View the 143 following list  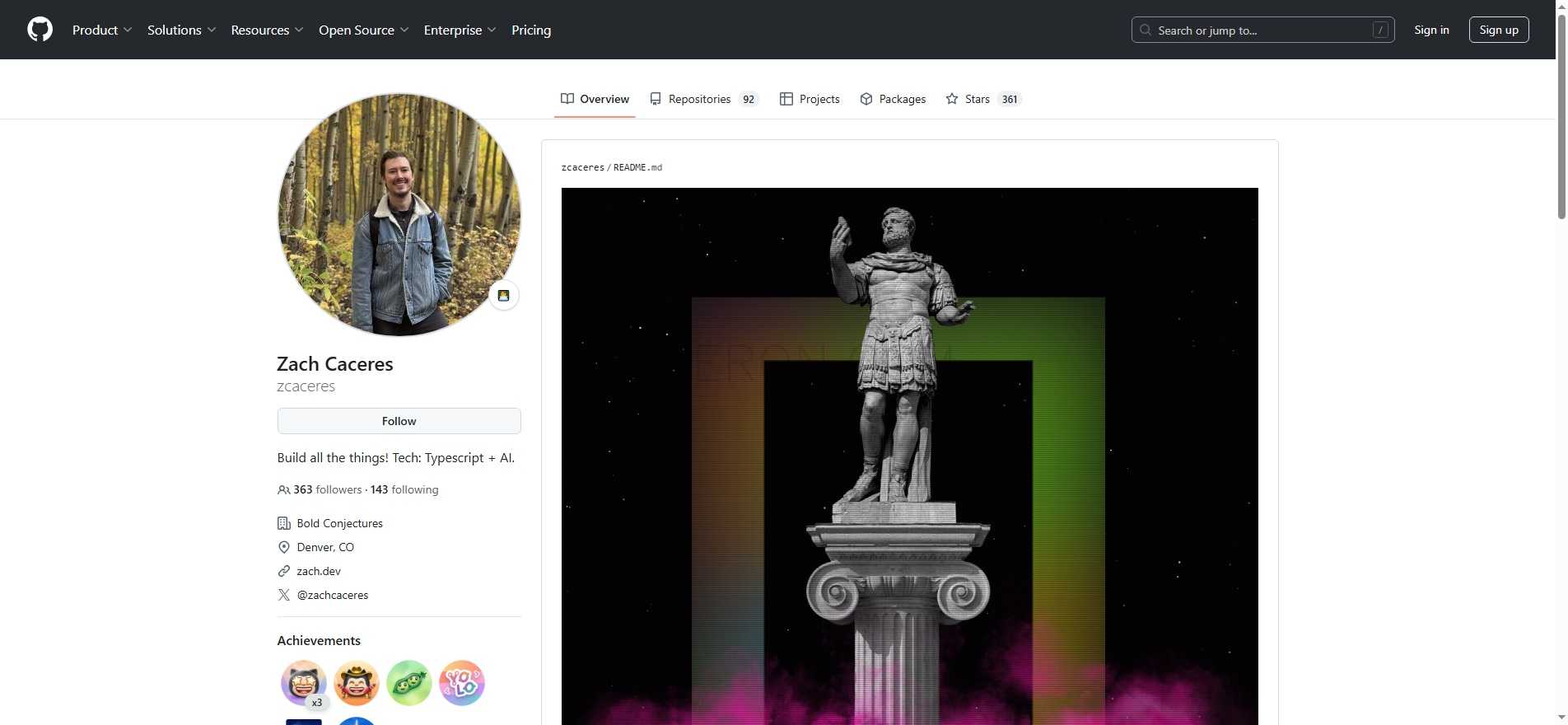pos(404,489)
